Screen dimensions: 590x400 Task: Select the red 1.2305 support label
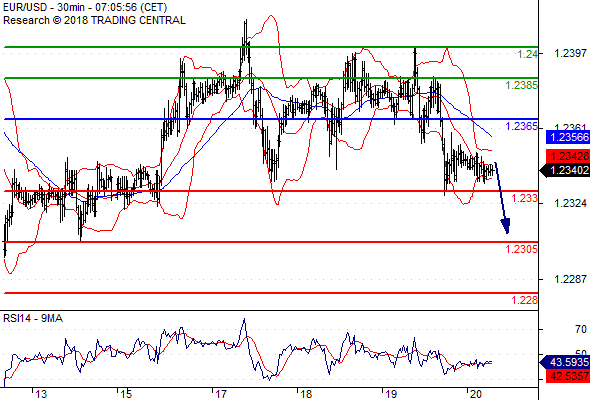coord(522,249)
